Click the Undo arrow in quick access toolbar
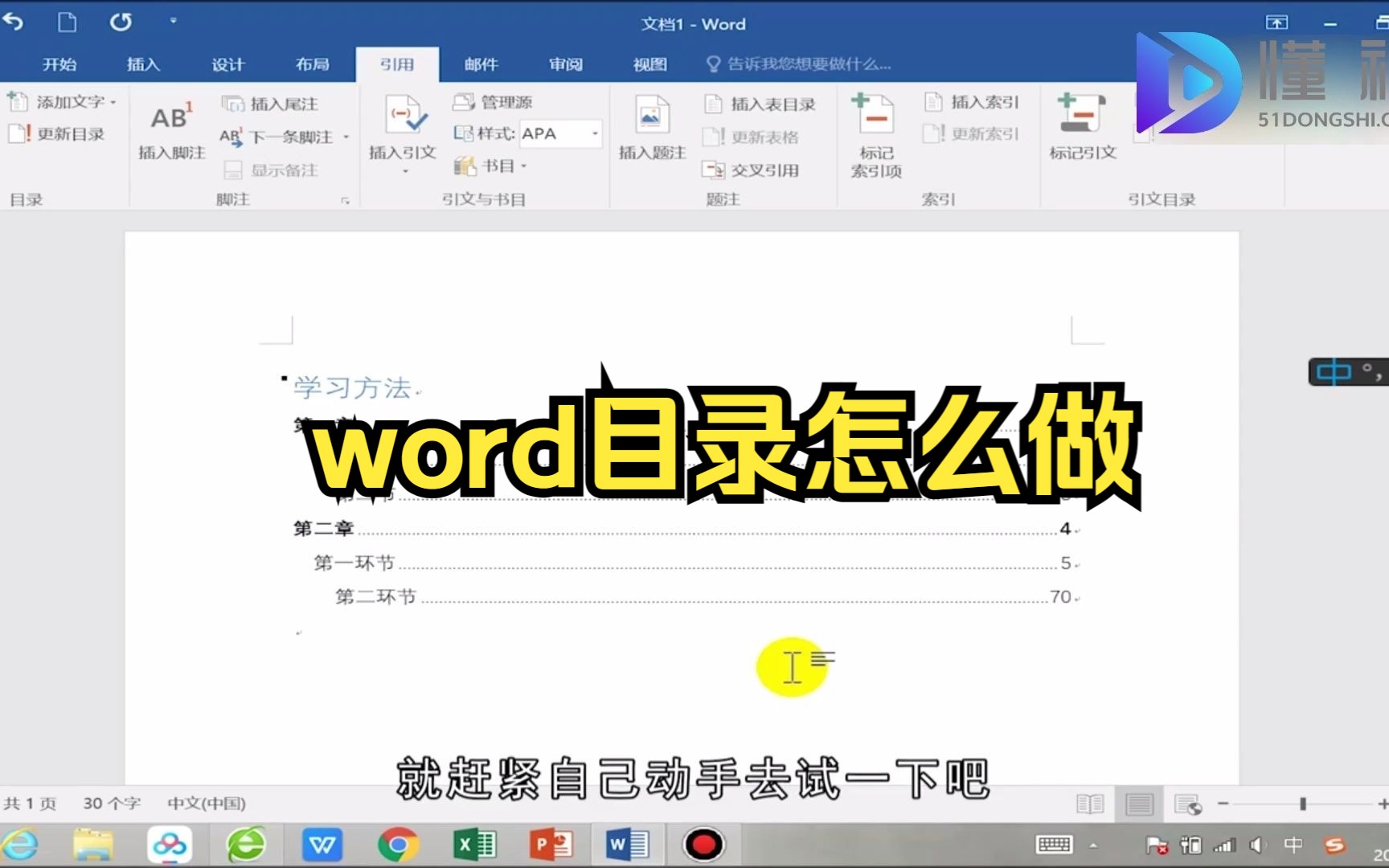The image size is (1389, 868). [13, 23]
